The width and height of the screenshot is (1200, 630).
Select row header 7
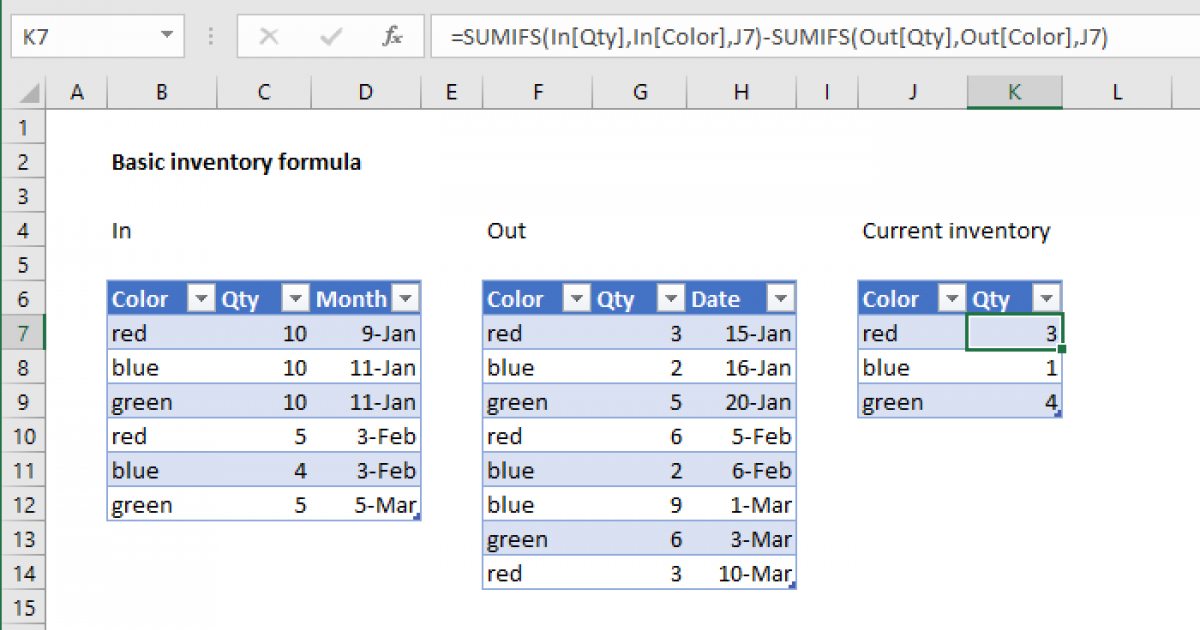pos(24,333)
